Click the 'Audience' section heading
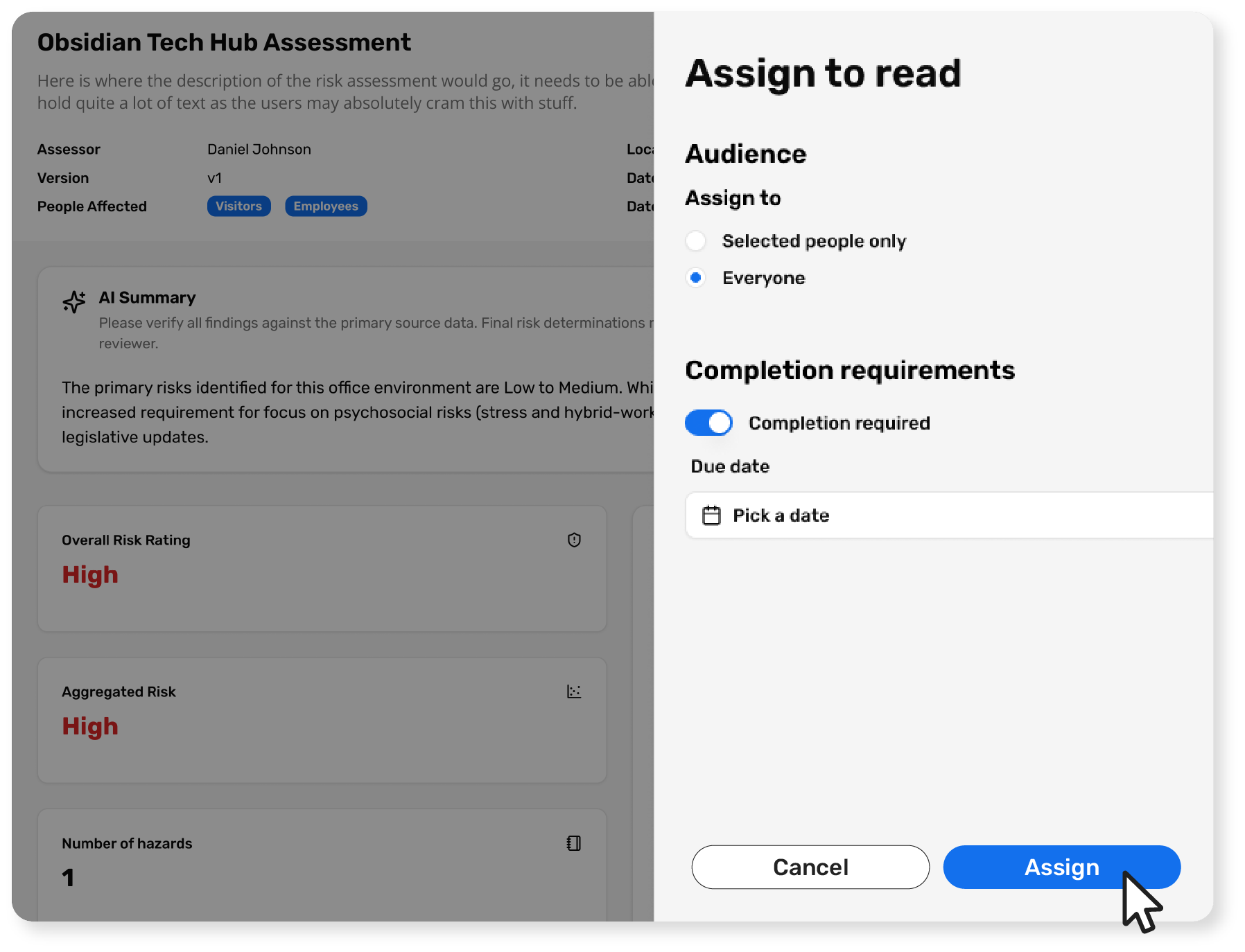This screenshot has width=1245, height=952. (x=746, y=154)
